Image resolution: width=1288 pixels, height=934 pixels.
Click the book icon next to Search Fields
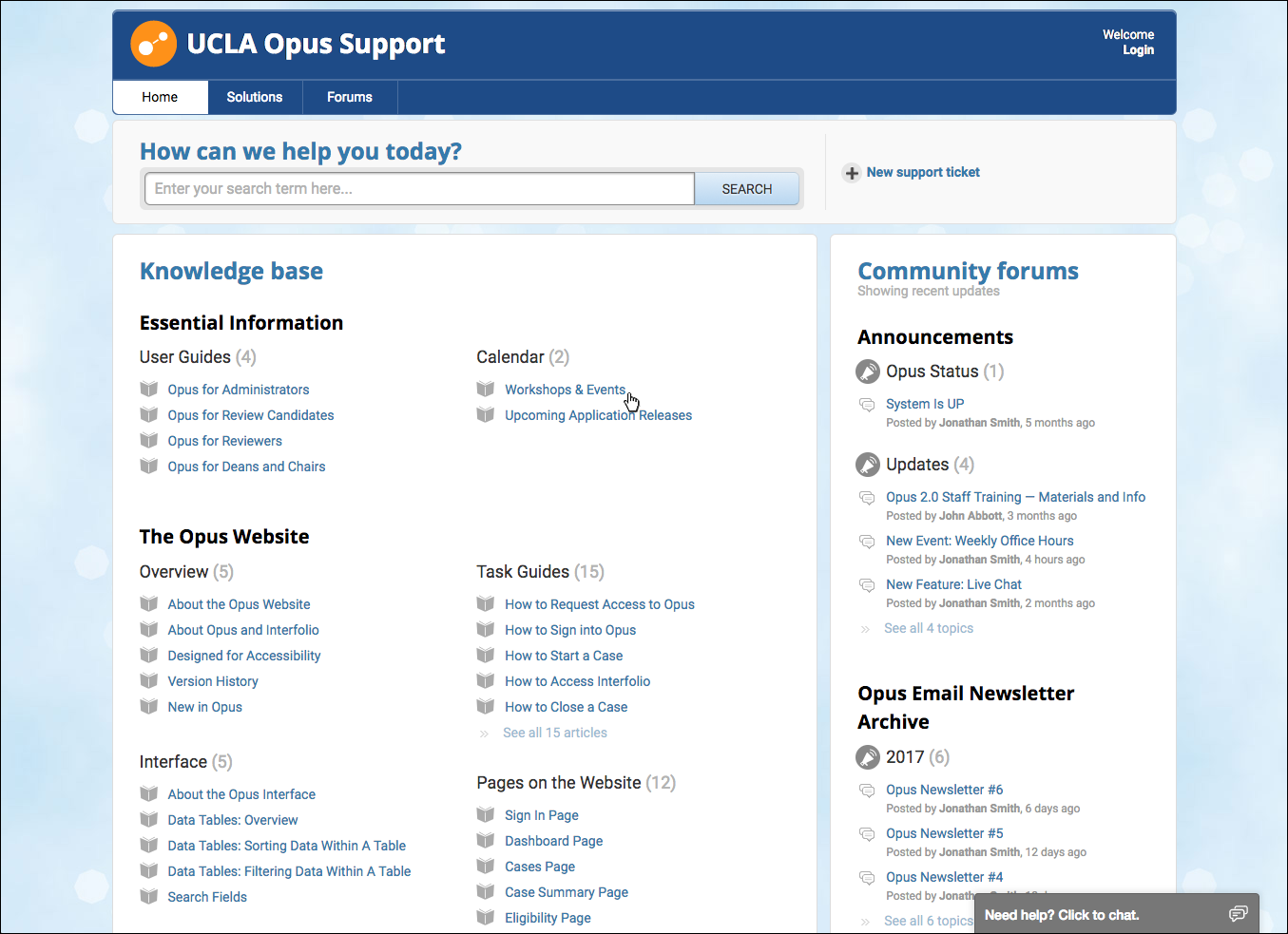pos(149,896)
